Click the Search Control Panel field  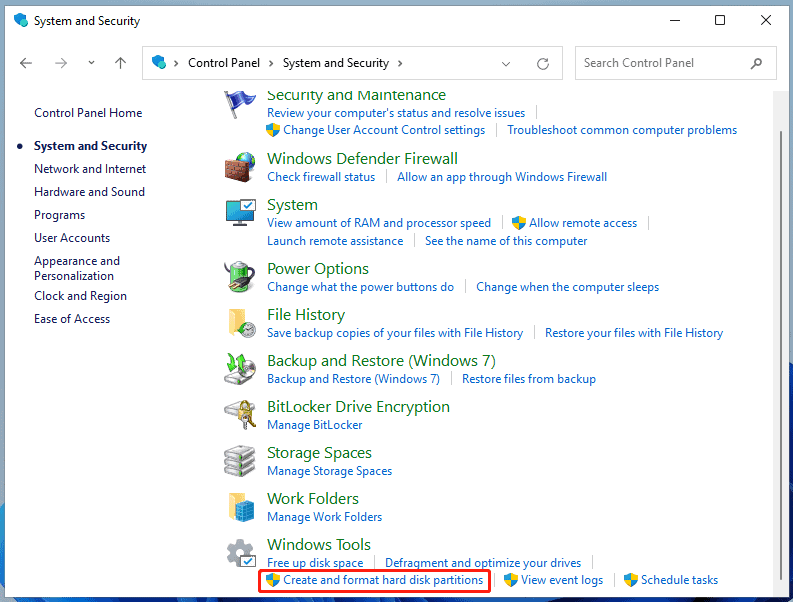pos(663,63)
